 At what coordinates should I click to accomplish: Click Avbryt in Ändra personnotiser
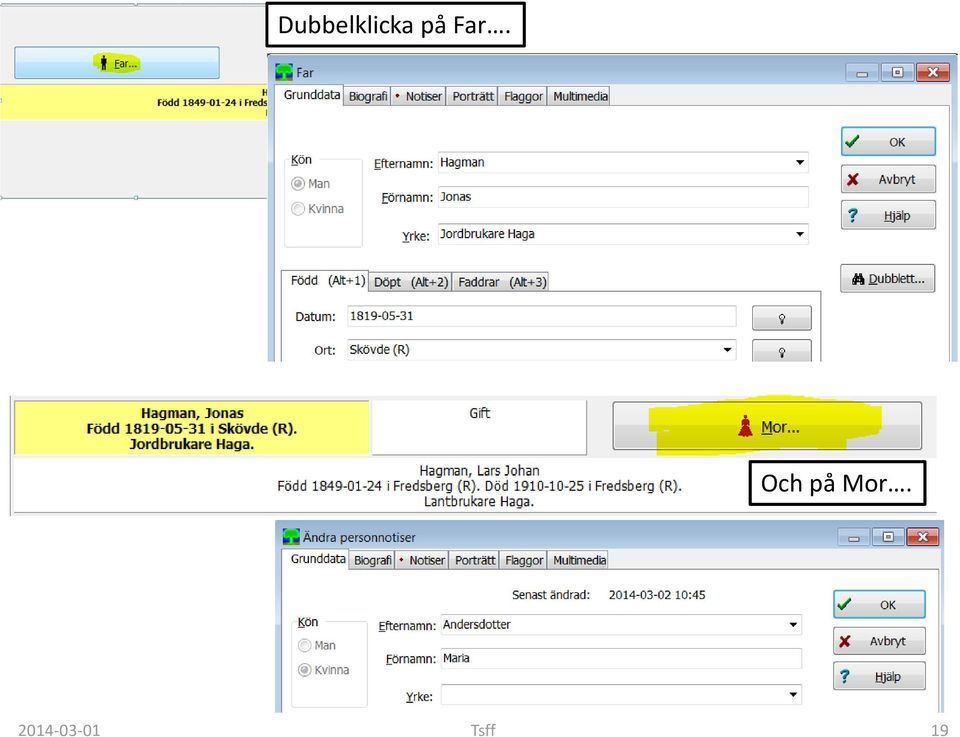[879, 641]
